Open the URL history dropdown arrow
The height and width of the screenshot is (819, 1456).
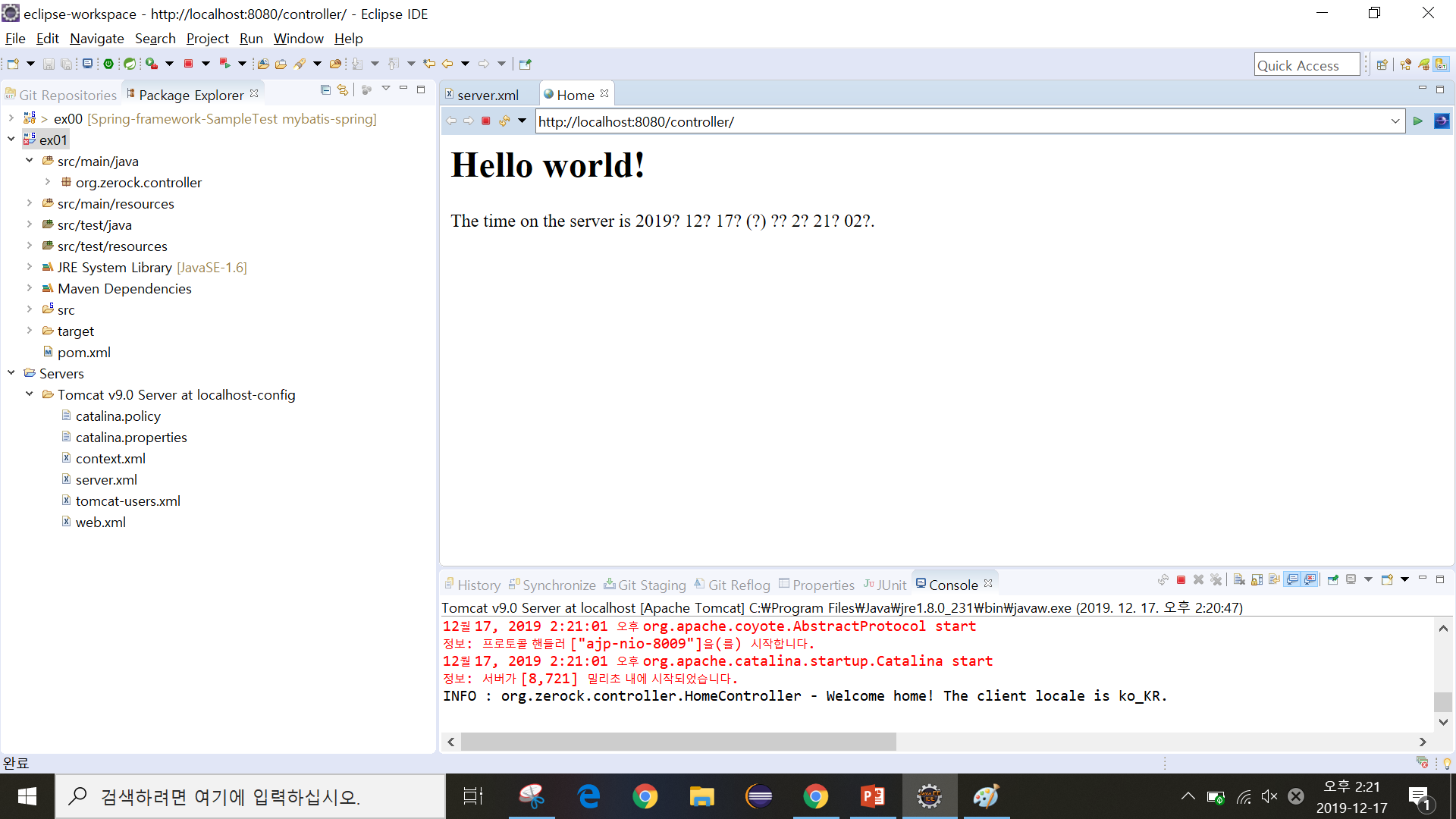tap(1395, 121)
